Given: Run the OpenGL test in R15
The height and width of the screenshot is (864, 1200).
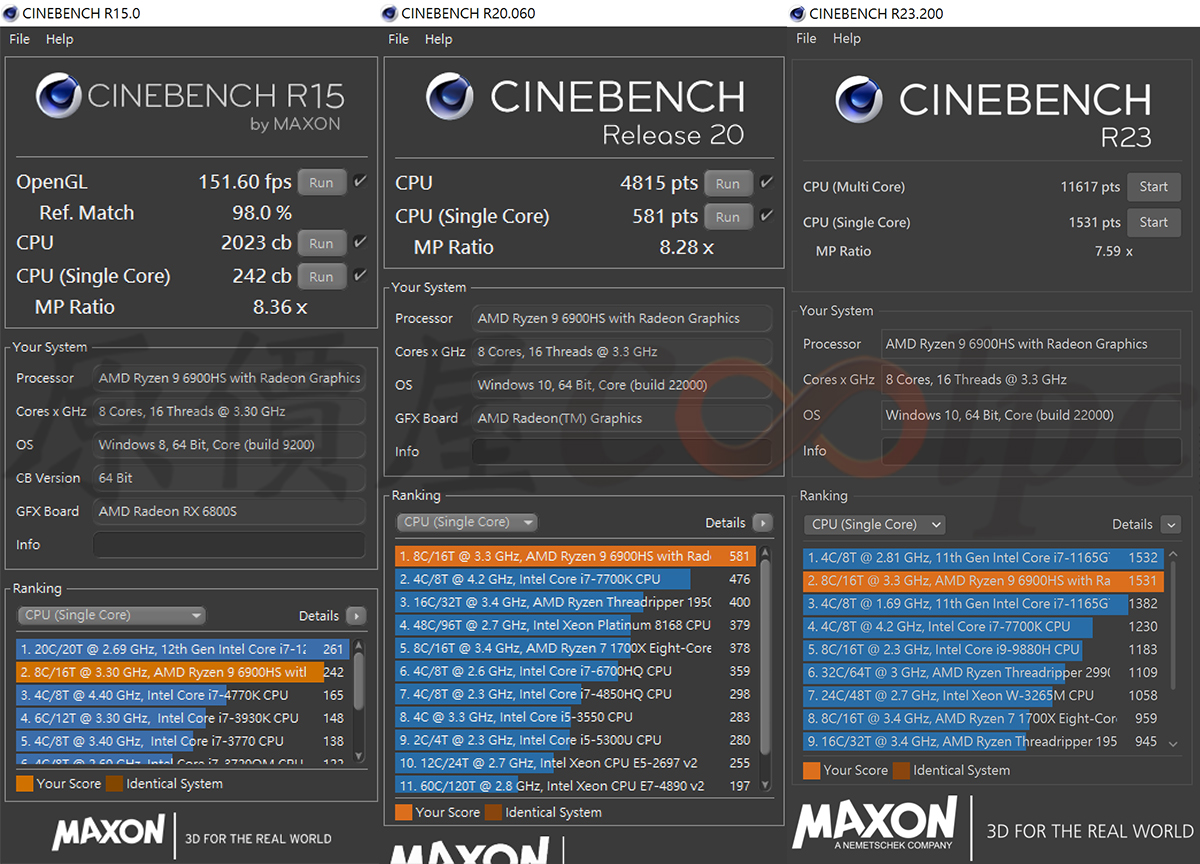Looking at the screenshot, I should click(321, 183).
